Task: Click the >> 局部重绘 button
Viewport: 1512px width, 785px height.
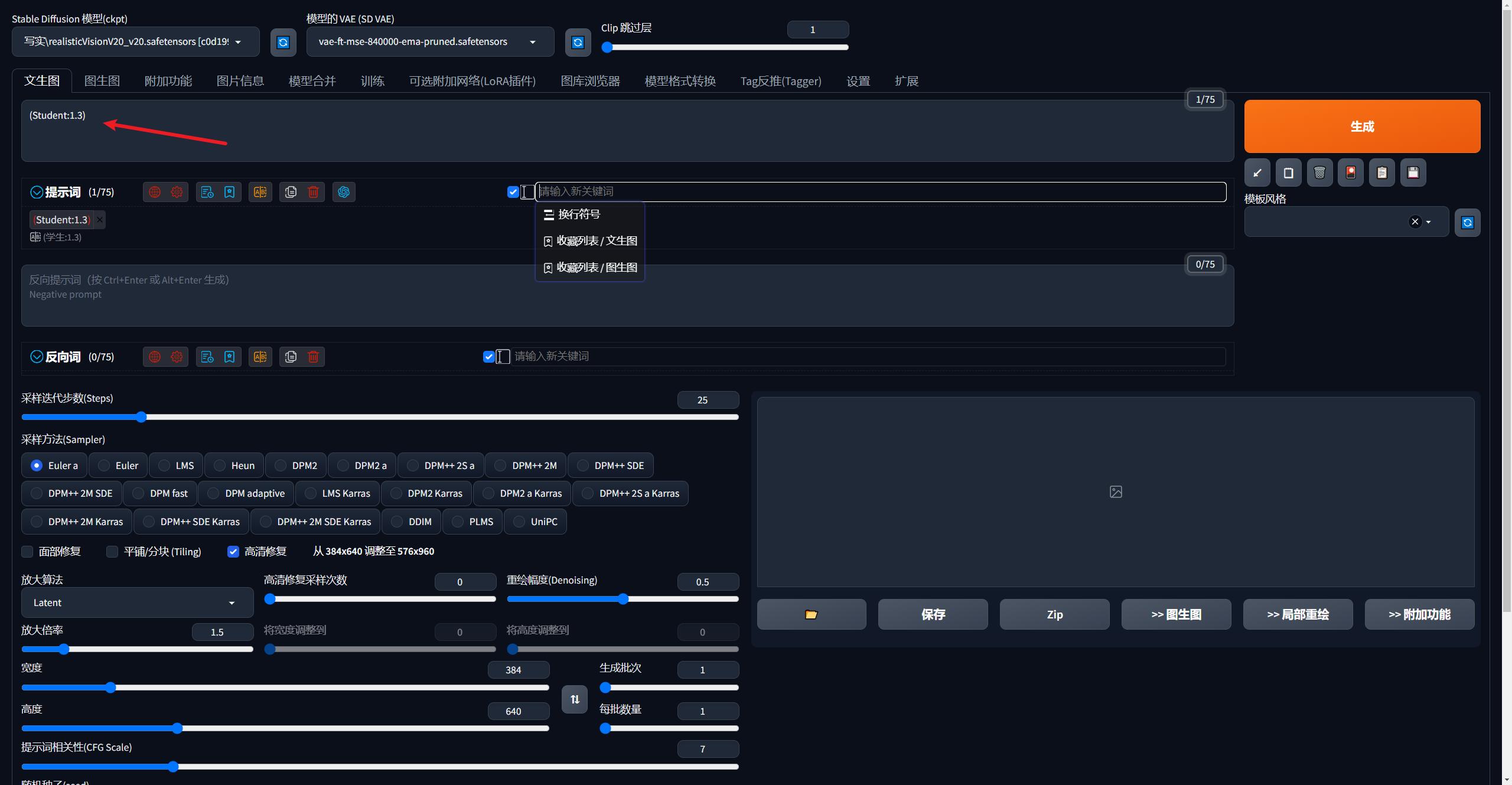Action: tap(1298, 614)
